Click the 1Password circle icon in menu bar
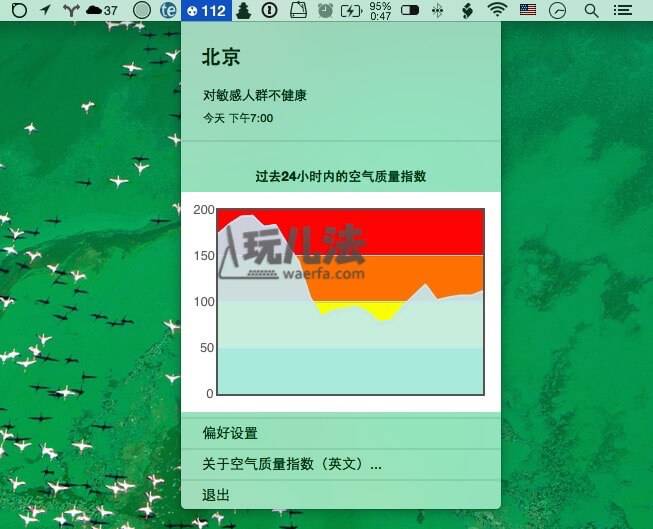653x529 pixels. pos(269,10)
